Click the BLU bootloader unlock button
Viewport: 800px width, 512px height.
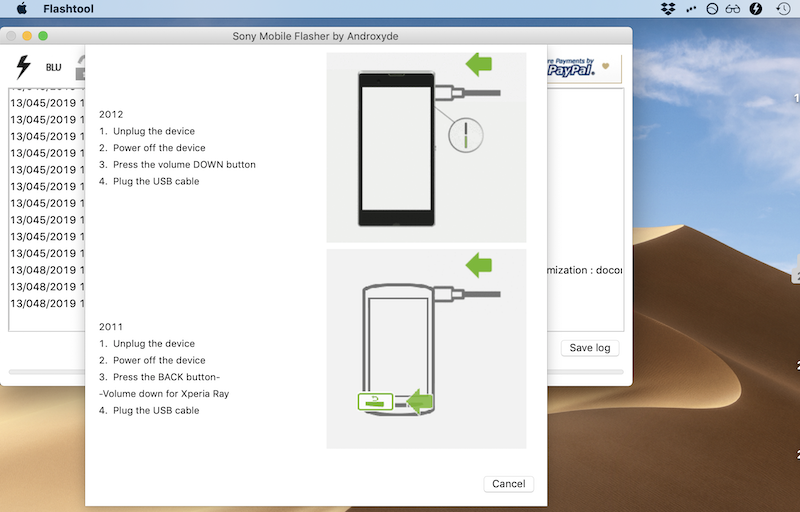pyautogui.click(x=53, y=68)
